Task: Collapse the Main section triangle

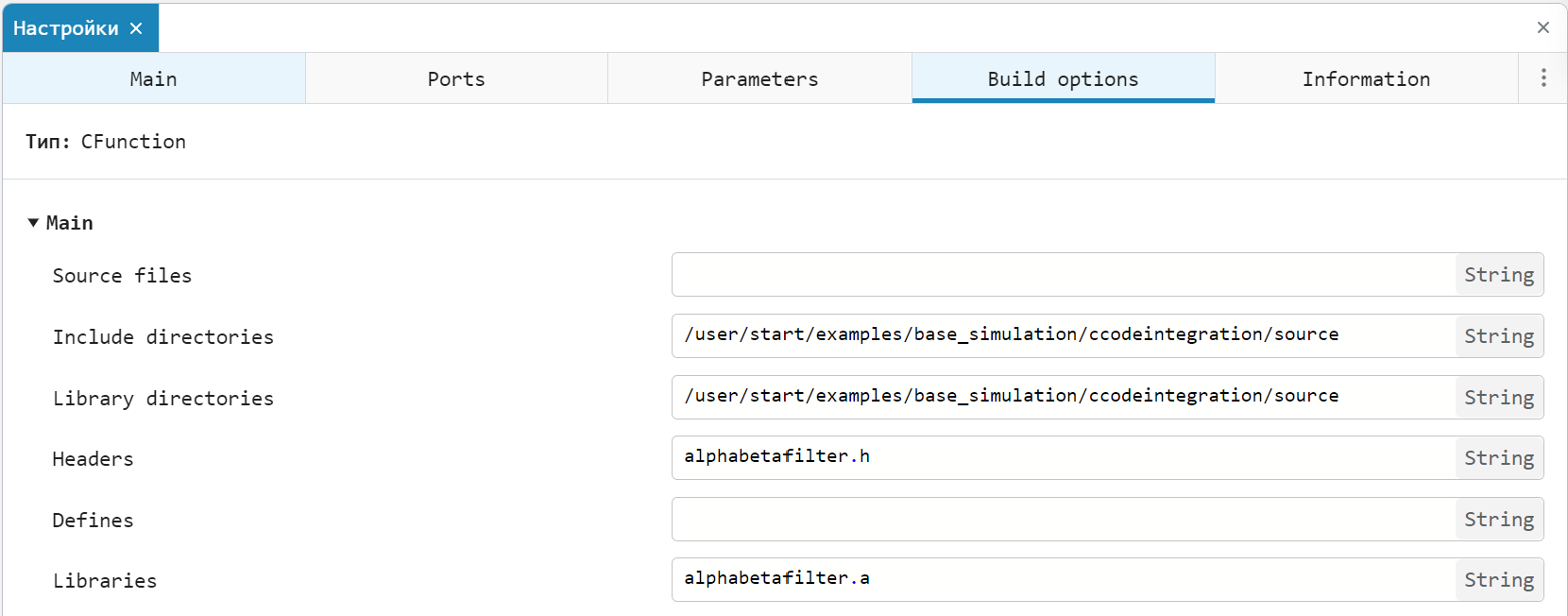Action: click(33, 223)
